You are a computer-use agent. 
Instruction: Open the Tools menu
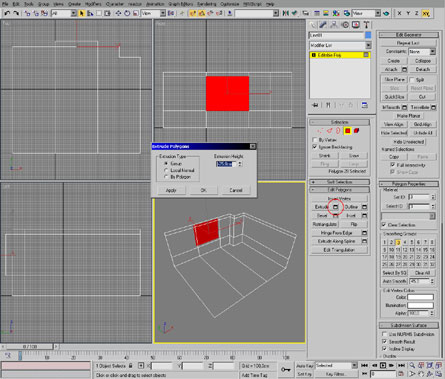29,4
